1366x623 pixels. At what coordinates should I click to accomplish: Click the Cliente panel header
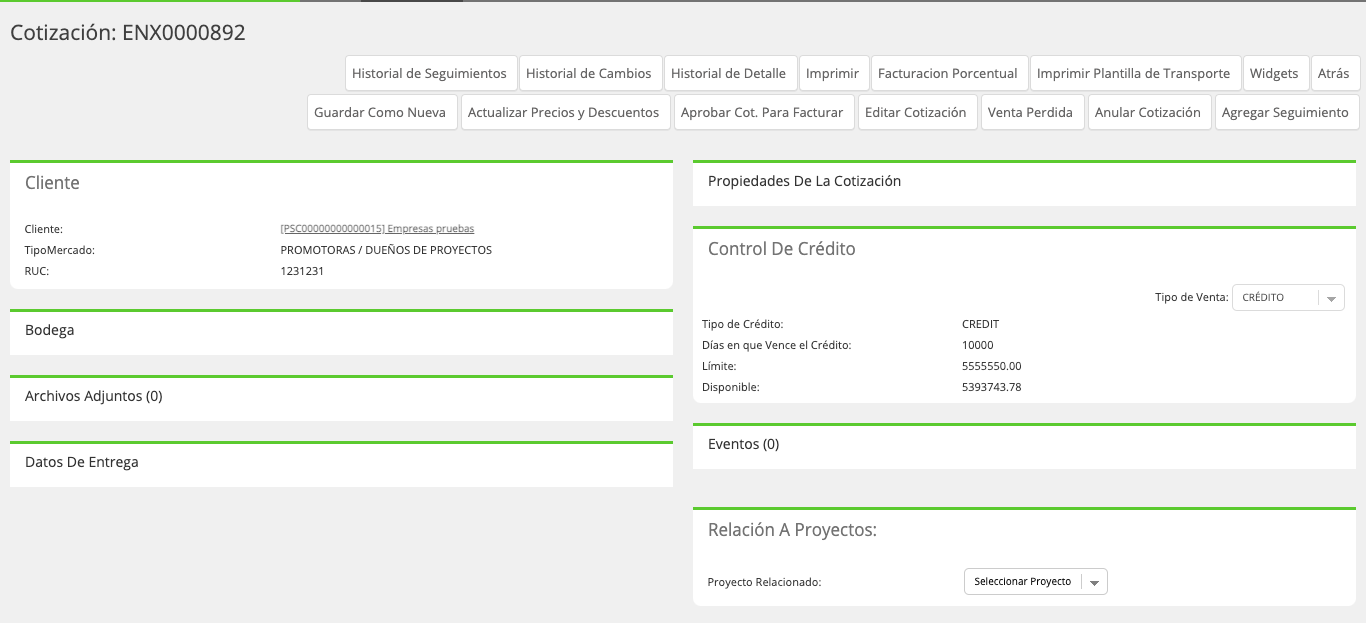click(52, 183)
